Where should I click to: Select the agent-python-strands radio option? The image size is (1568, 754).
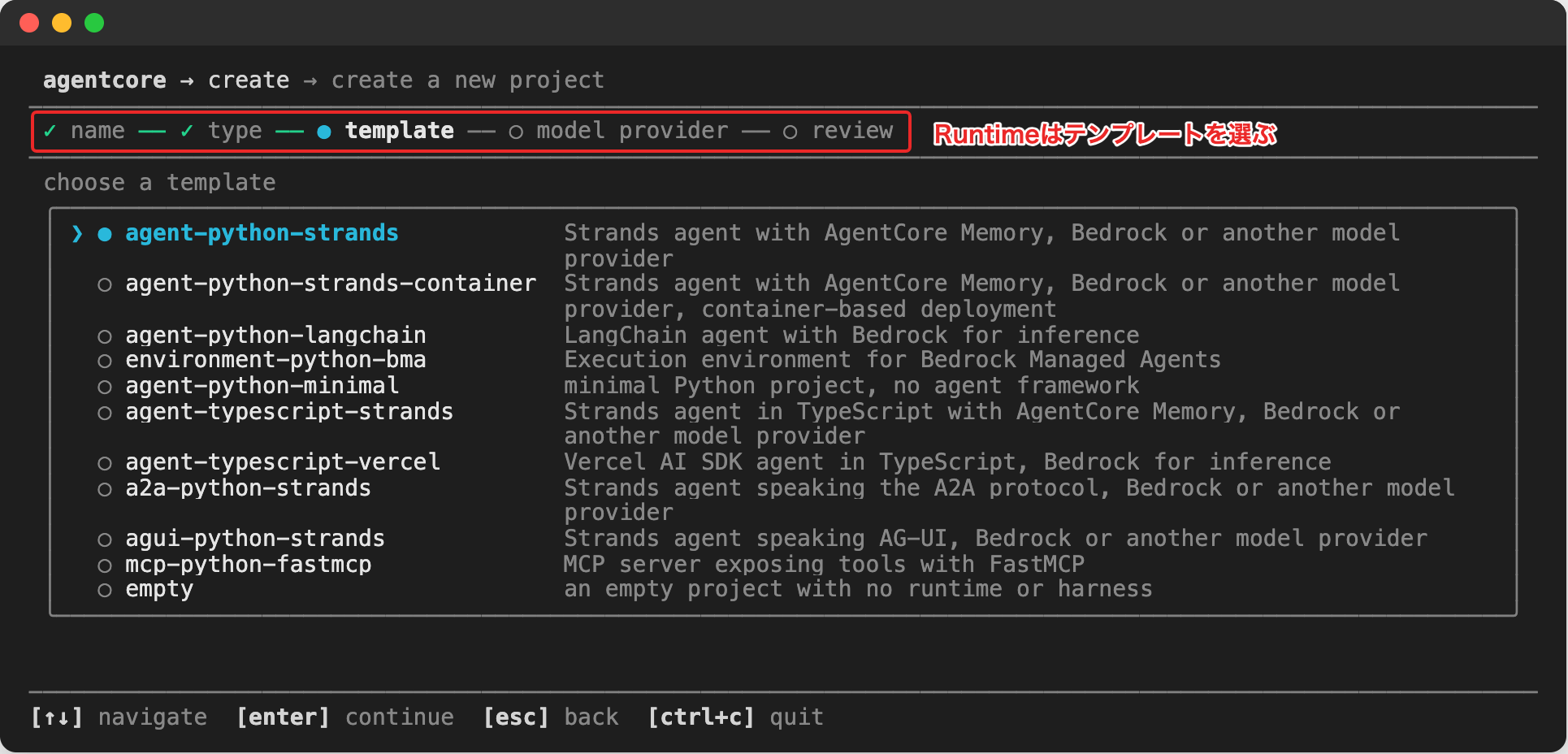[x=104, y=234]
